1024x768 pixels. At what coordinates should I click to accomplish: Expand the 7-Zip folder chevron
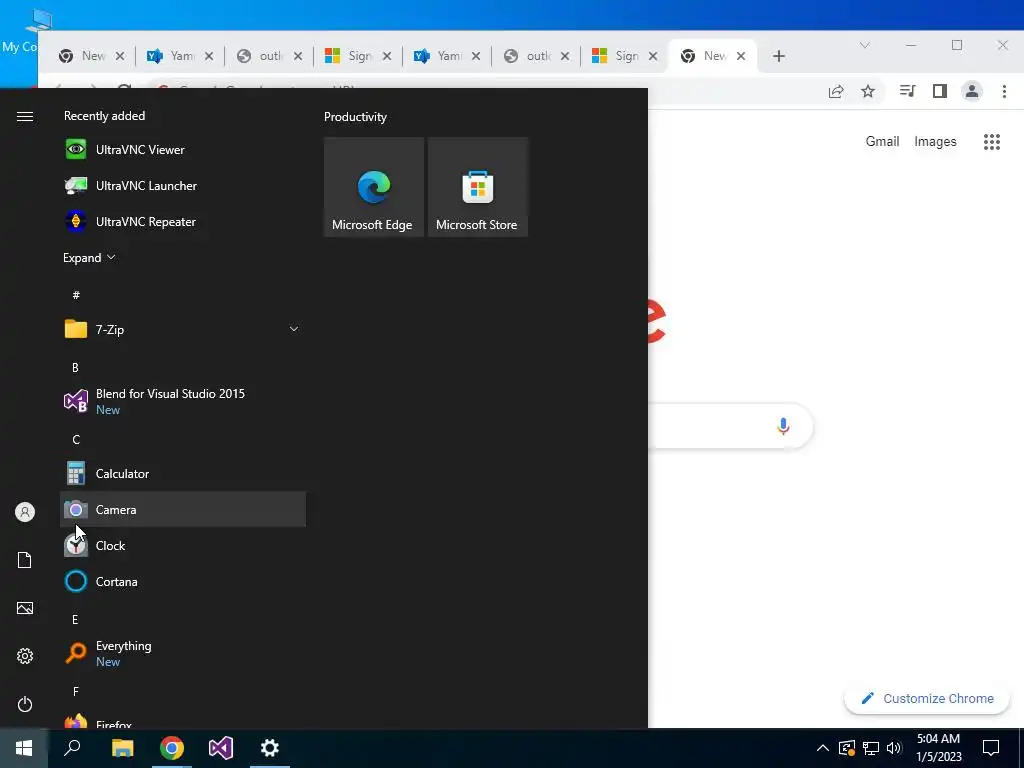tap(294, 329)
